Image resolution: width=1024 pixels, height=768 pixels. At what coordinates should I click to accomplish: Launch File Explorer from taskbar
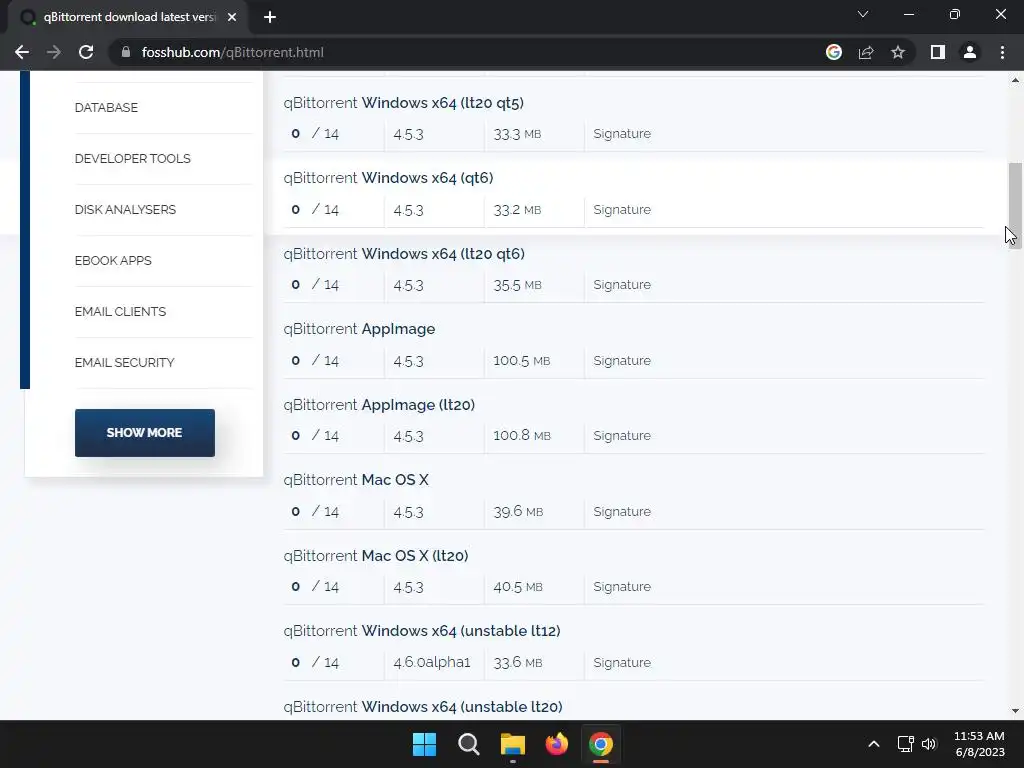513,744
